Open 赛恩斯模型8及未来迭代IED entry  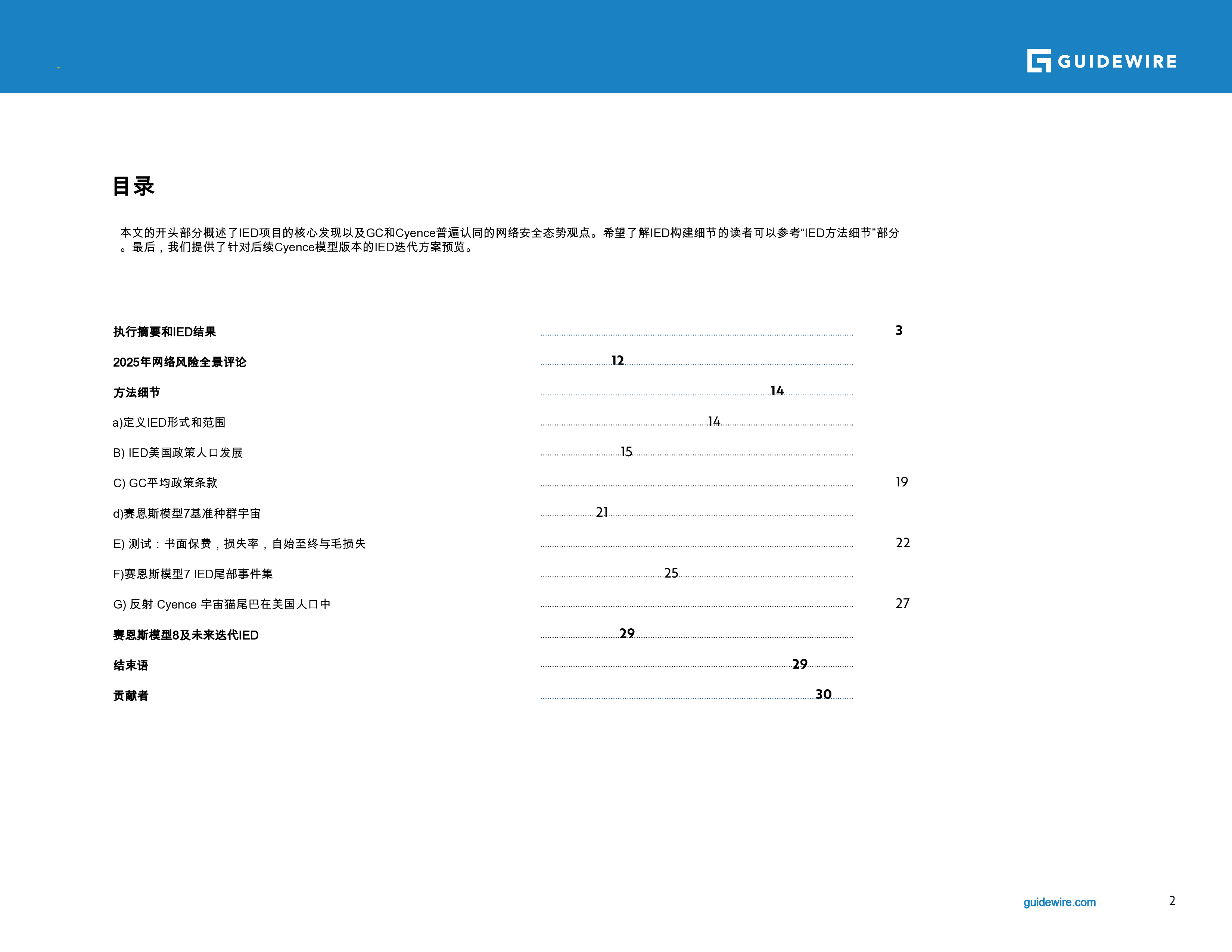(x=186, y=635)
